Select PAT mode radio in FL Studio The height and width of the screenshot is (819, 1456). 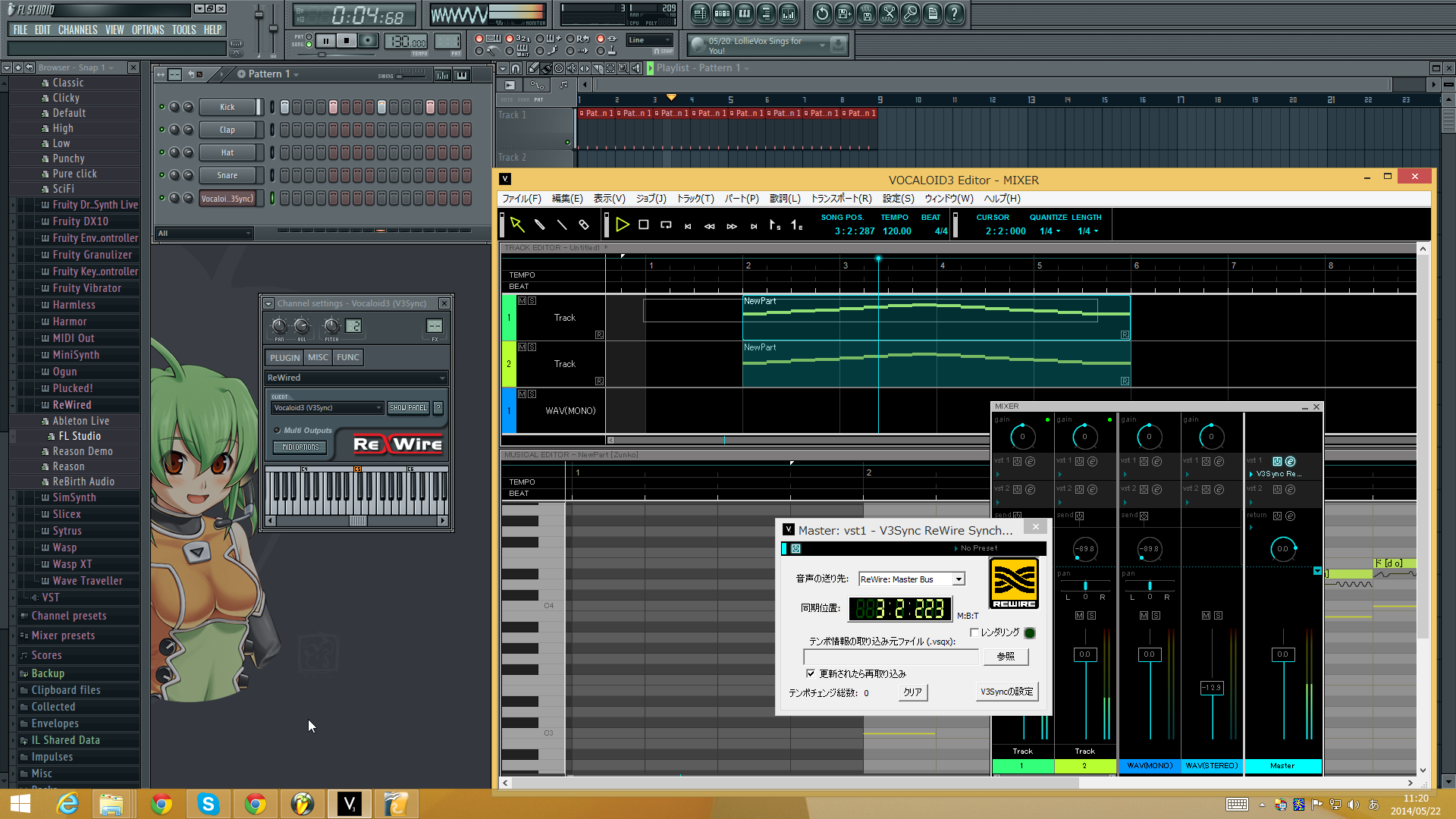click(x=309, y=36)
